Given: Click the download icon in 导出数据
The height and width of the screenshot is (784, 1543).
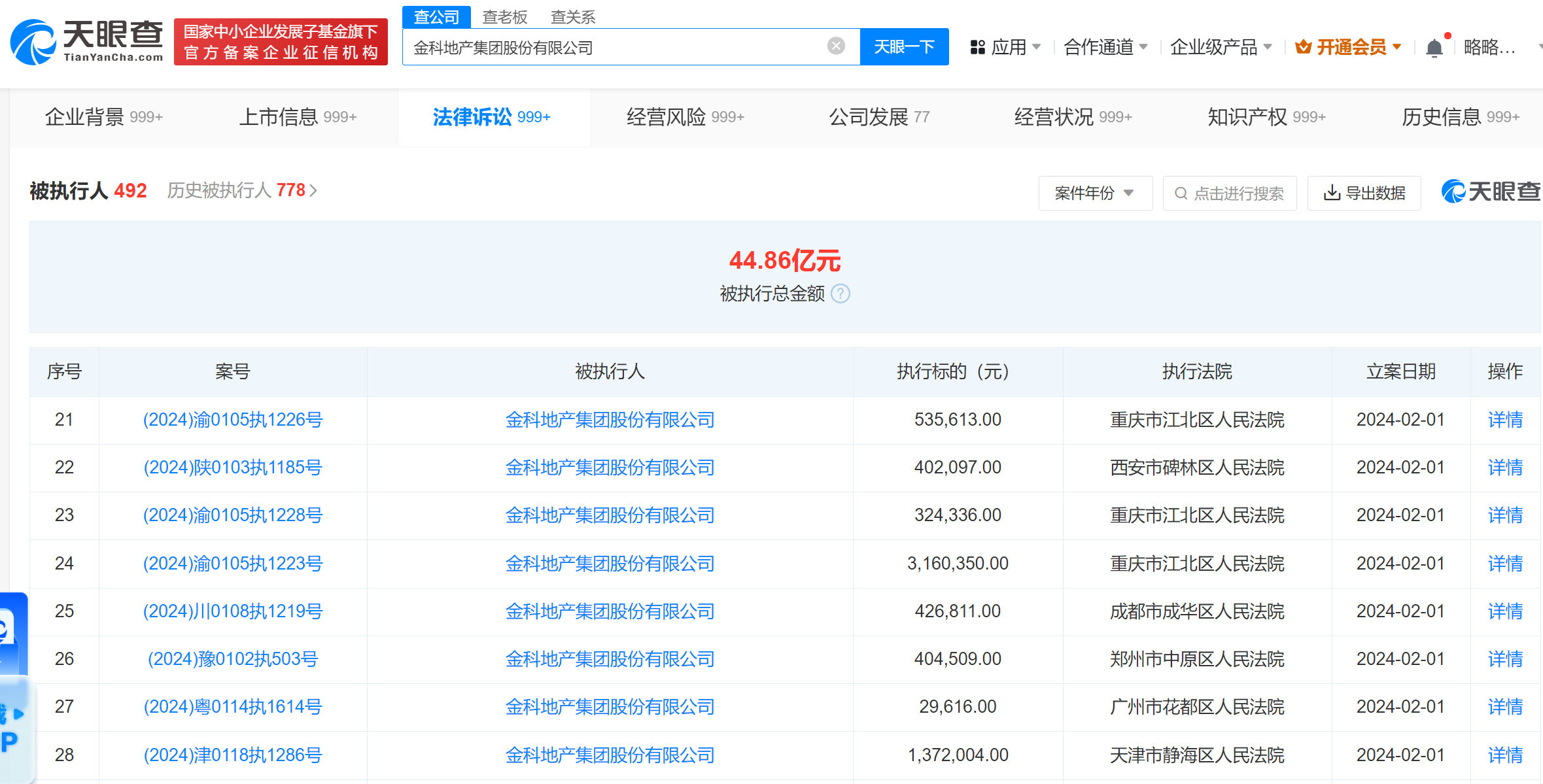Looking at the screenshot, I should click(x=1332, y=193).
